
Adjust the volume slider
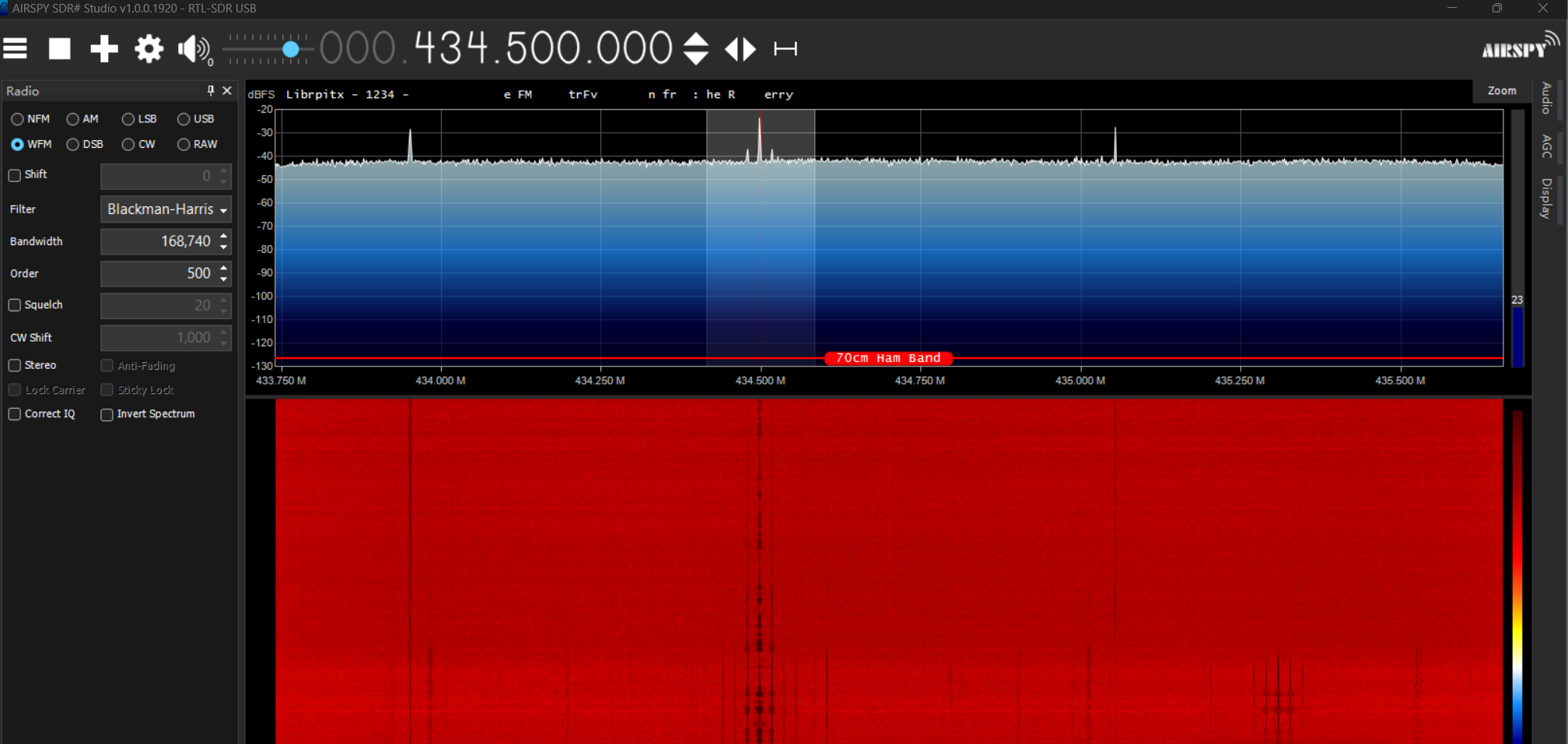(x=292, y=48)
